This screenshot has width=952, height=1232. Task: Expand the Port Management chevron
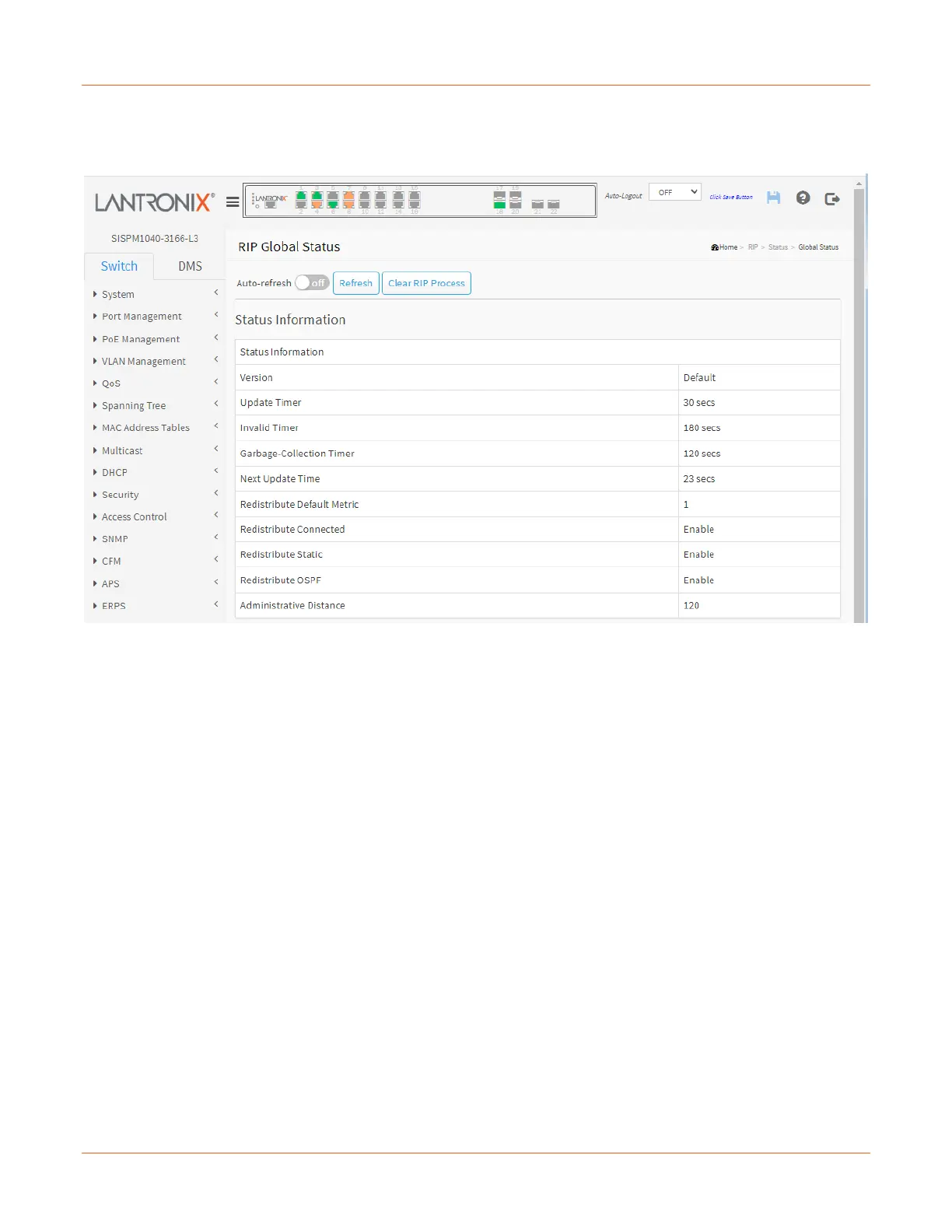[x=215, y=314]
